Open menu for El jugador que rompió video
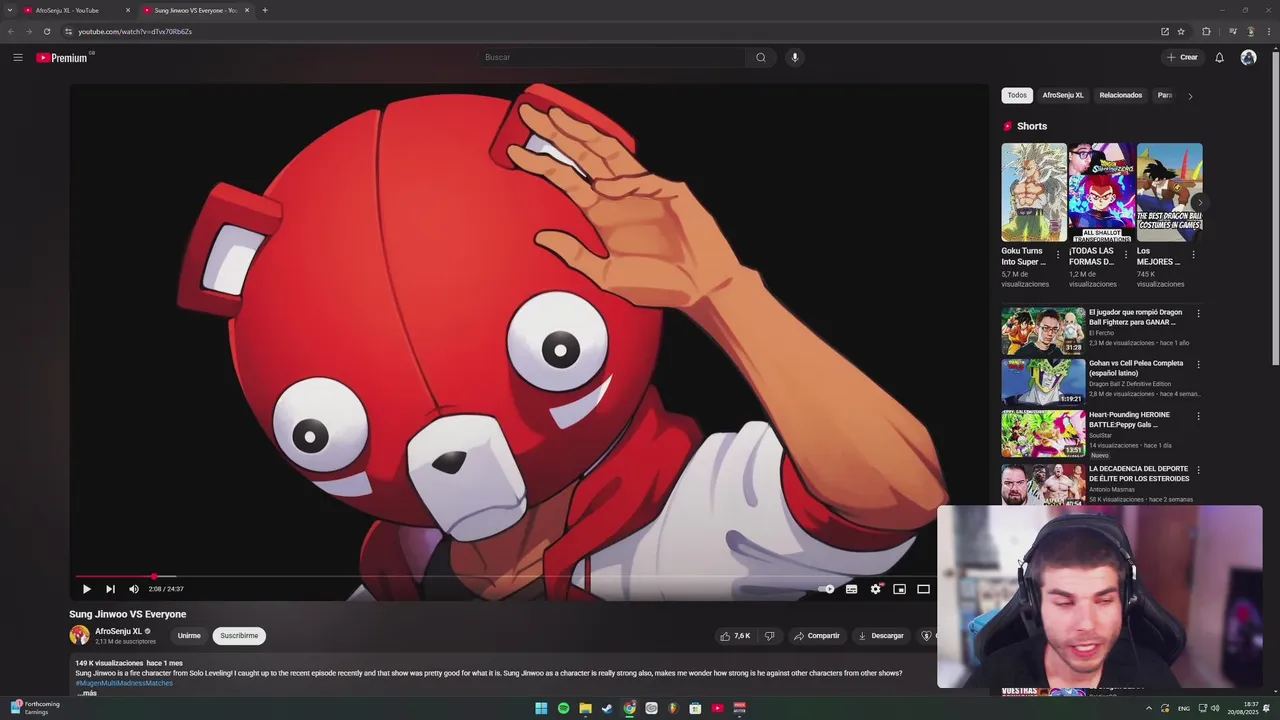Viewport: 1280px width, 720px height. pos(1198,313)
